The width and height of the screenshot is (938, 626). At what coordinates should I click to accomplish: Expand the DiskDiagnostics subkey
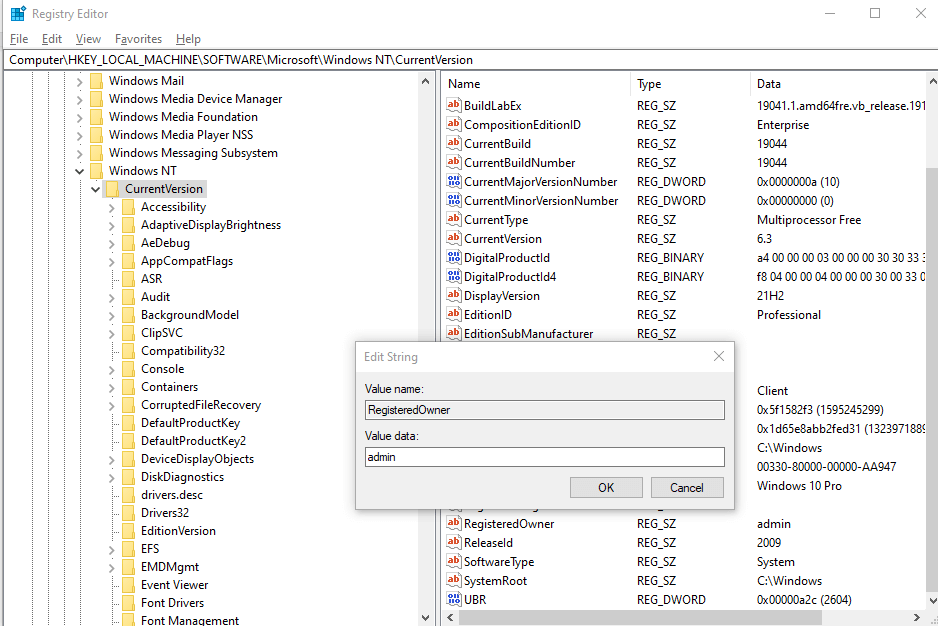click(x=112, y=478)
